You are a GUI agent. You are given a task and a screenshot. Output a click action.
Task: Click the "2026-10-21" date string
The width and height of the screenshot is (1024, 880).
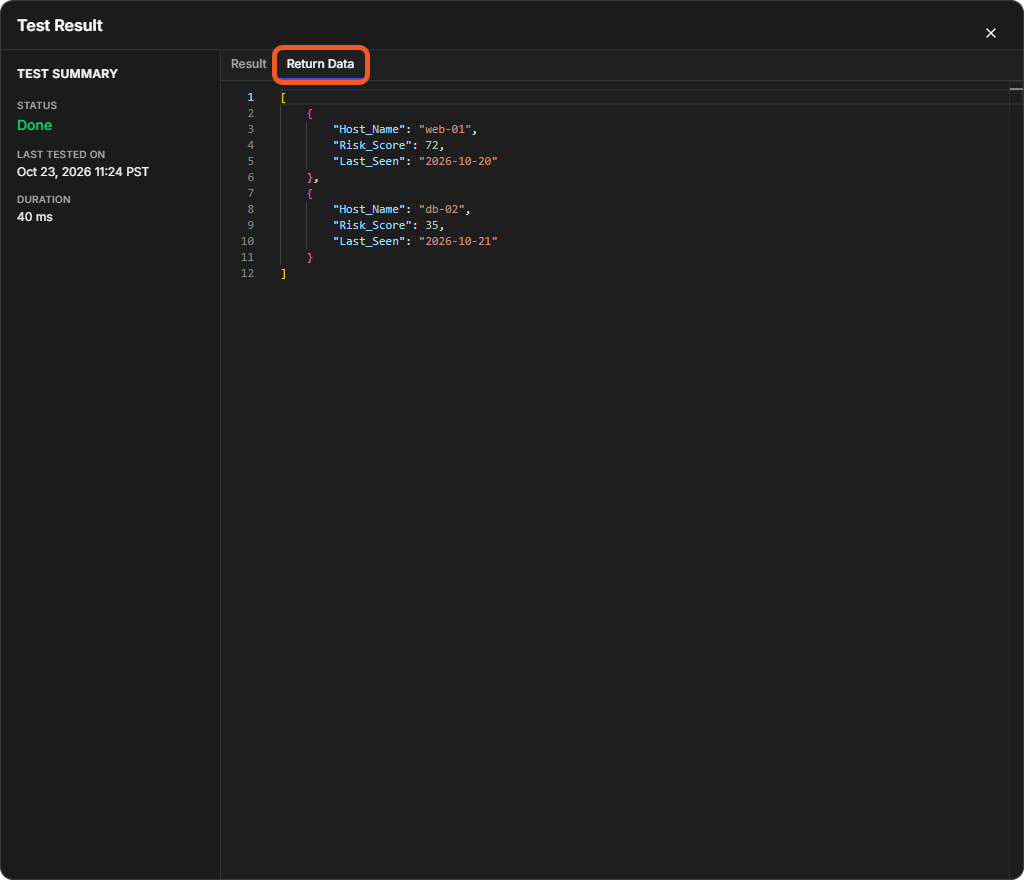pyautogui.click(x=458, y=241)
